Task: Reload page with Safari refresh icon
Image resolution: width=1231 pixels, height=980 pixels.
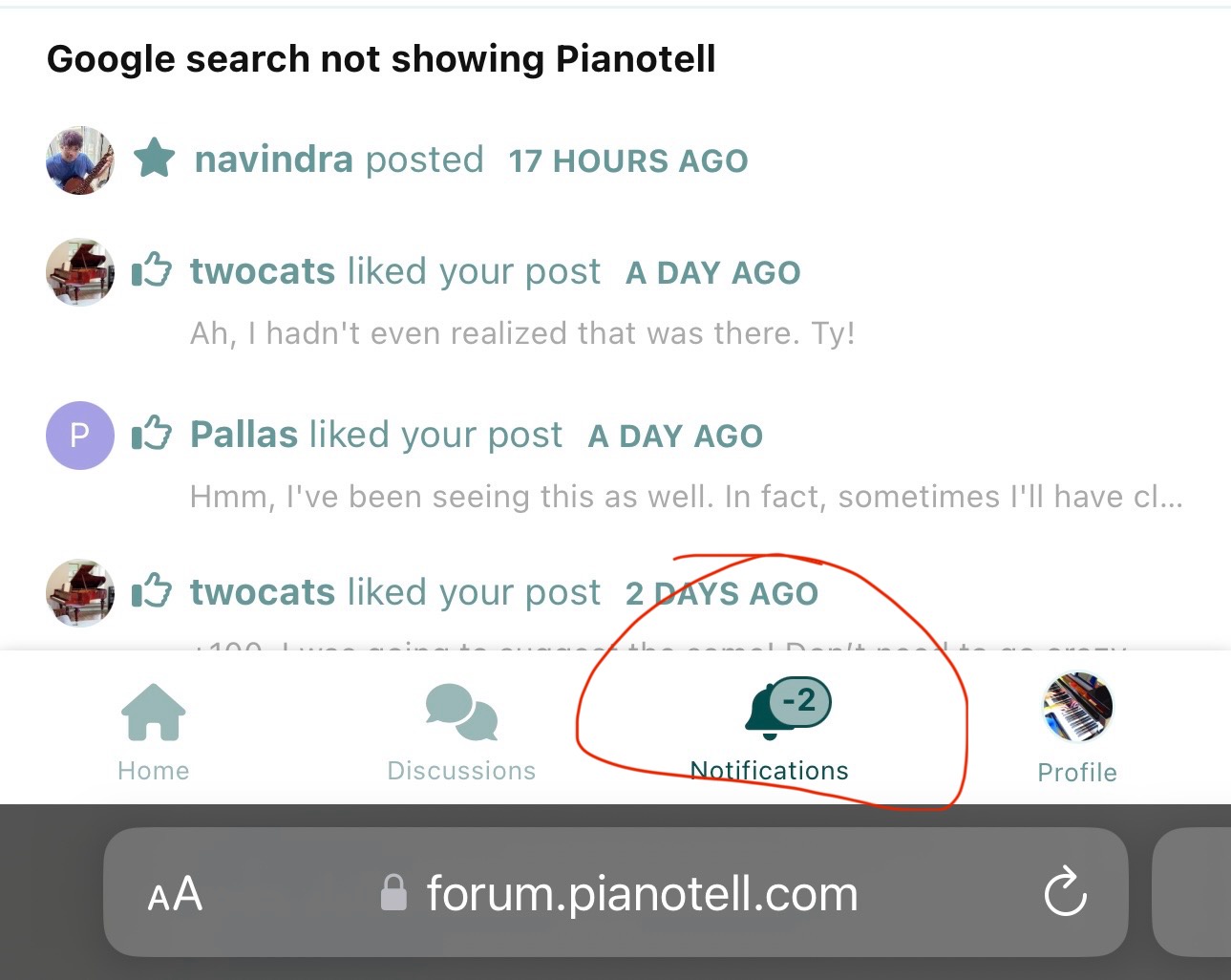Action: (x=1065, y=893)
